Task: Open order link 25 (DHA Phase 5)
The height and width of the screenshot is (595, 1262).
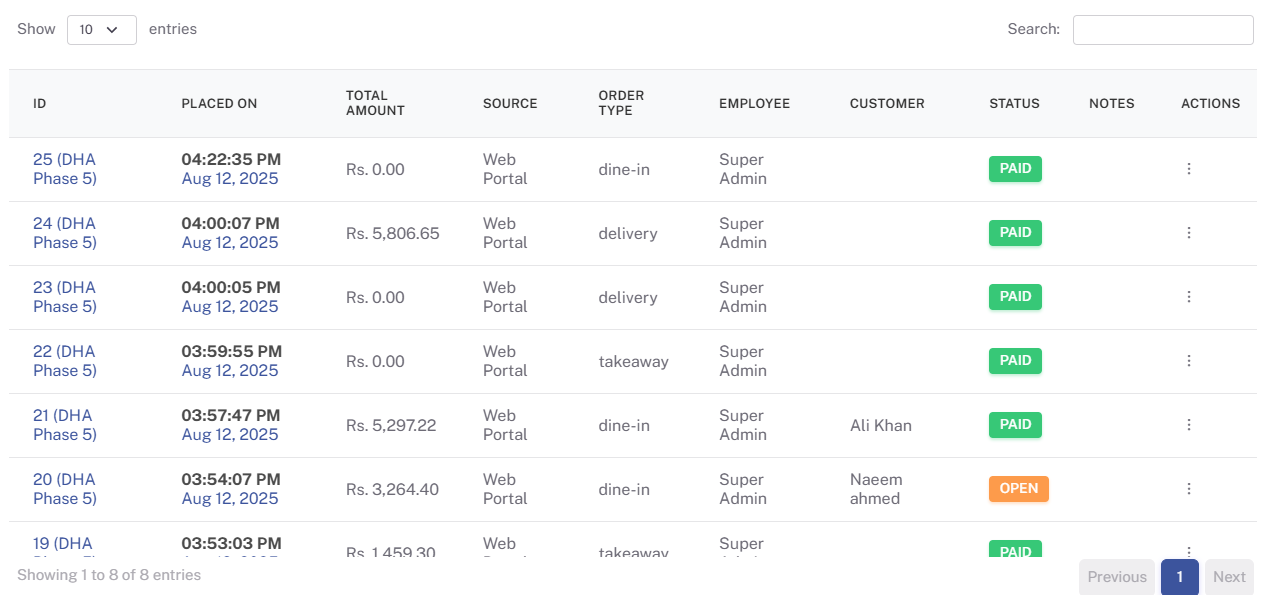Action: tap(65, 169)
